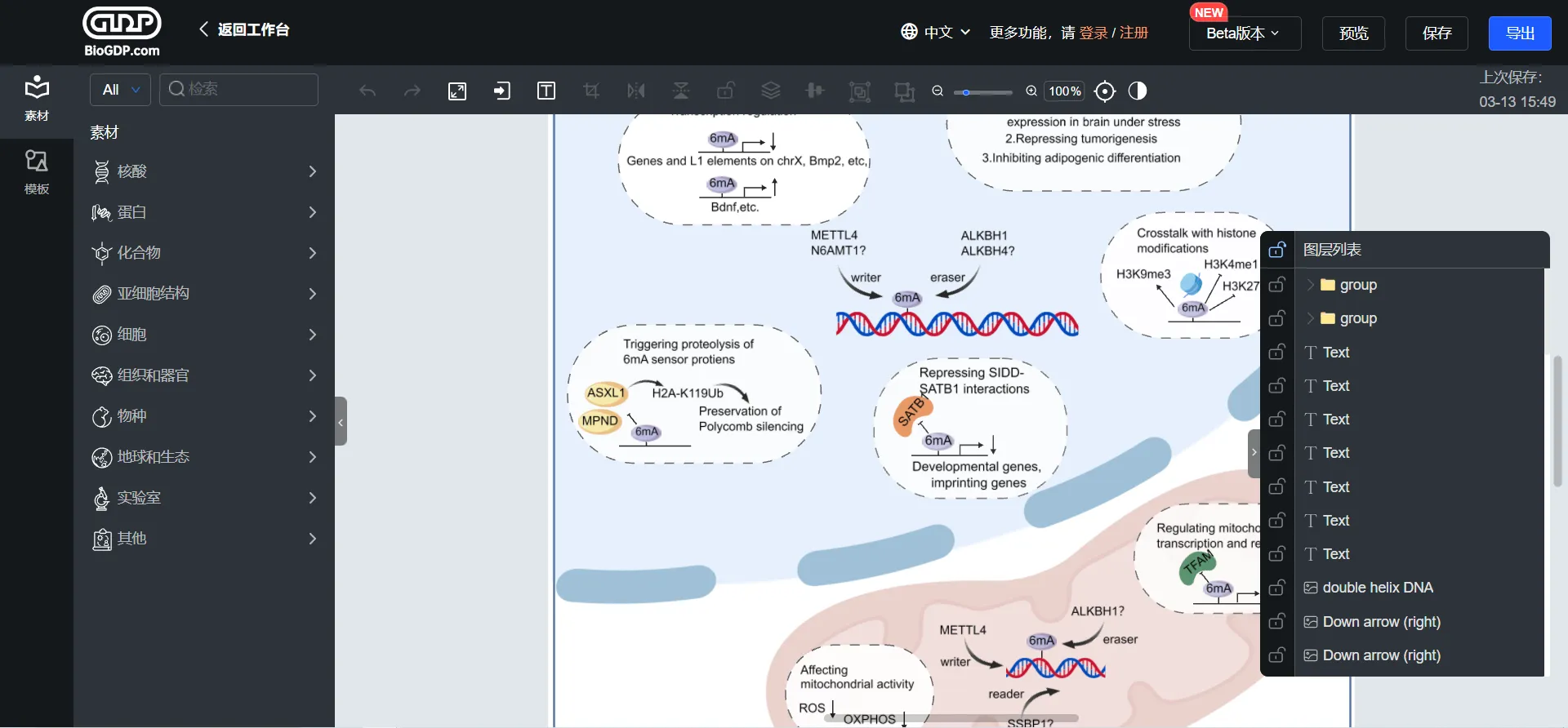Screen dimensions: 1568x728
Task: Click the 导出 export button
Action: [x=1519, y=33]
